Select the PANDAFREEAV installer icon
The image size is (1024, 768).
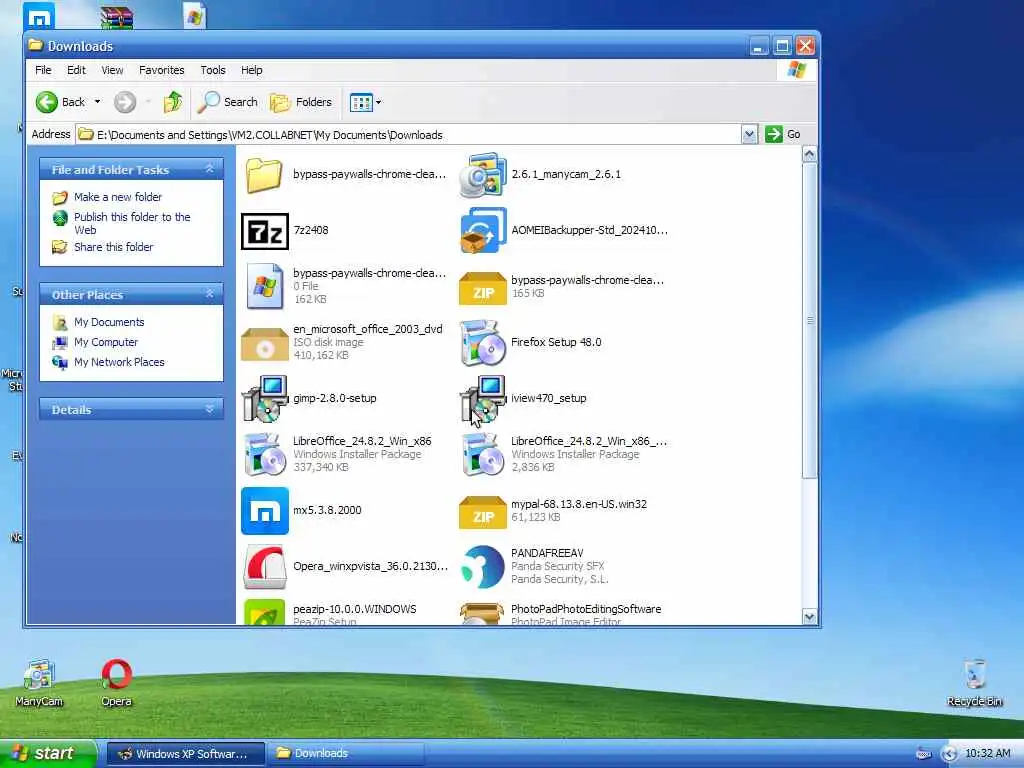[483, 567]
